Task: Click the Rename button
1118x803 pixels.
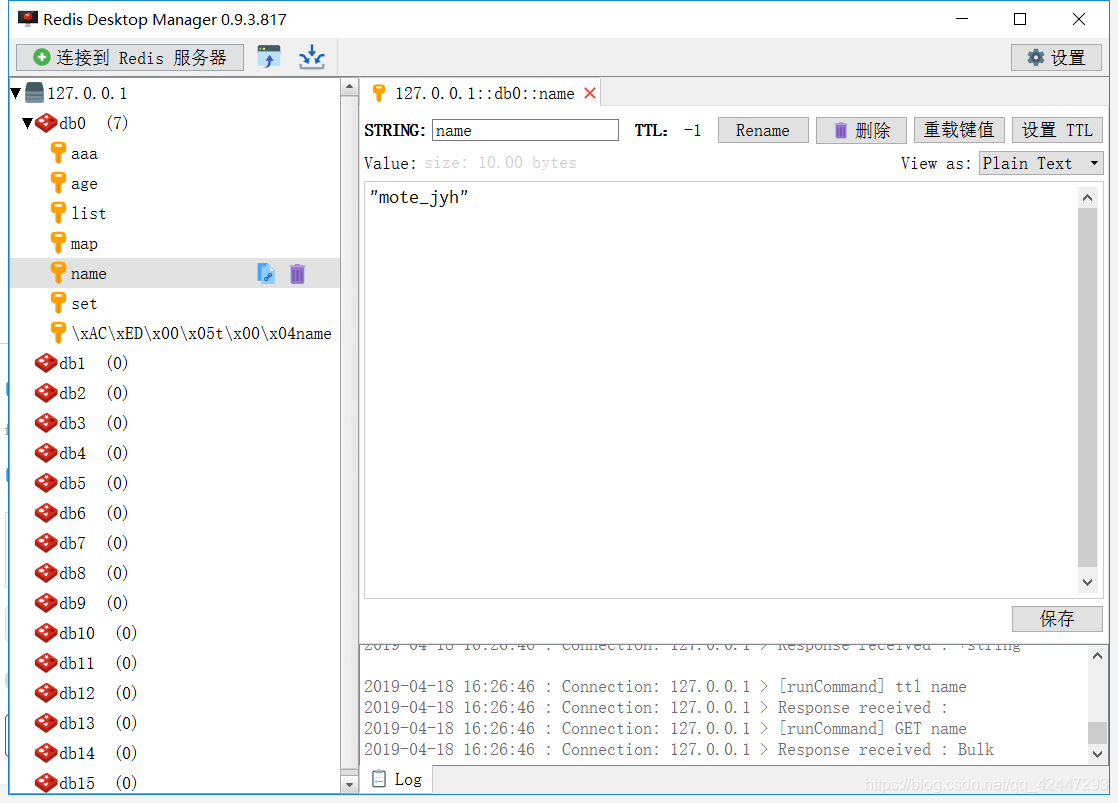Action: [x=763, y=131]
